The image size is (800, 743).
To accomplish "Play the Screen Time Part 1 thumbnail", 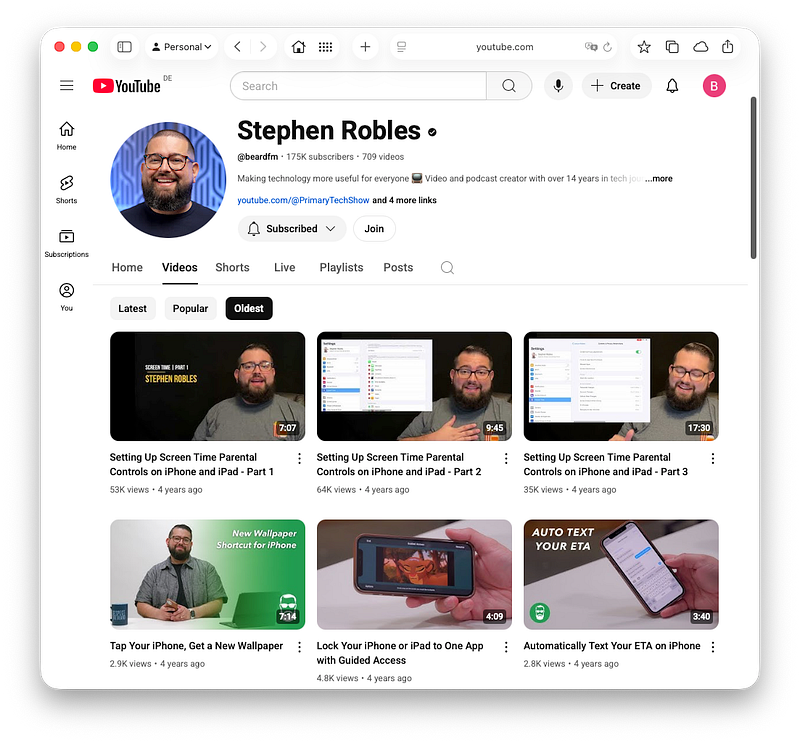I will [x=208, y=386].
